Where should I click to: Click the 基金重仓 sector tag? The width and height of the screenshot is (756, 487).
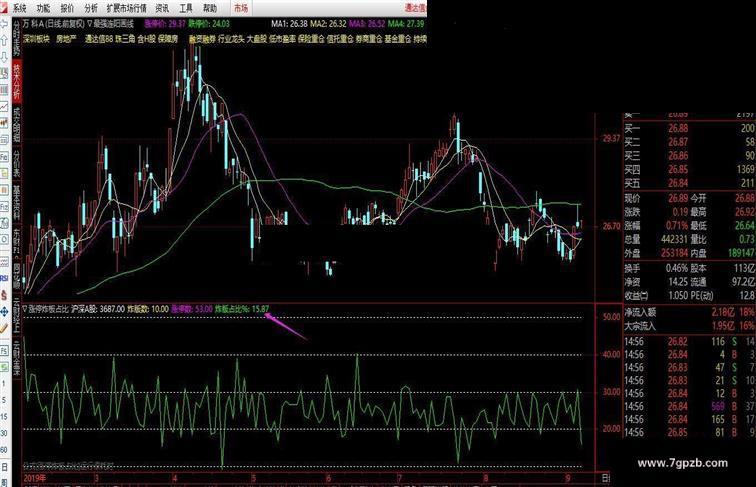point(398,39)
